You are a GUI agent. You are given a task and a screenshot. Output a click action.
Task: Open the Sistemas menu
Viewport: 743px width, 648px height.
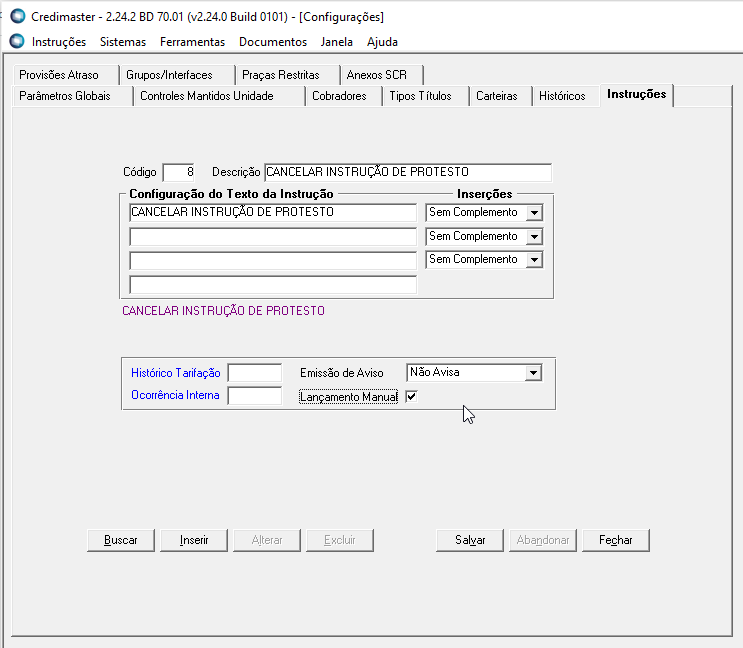point(123,42)
